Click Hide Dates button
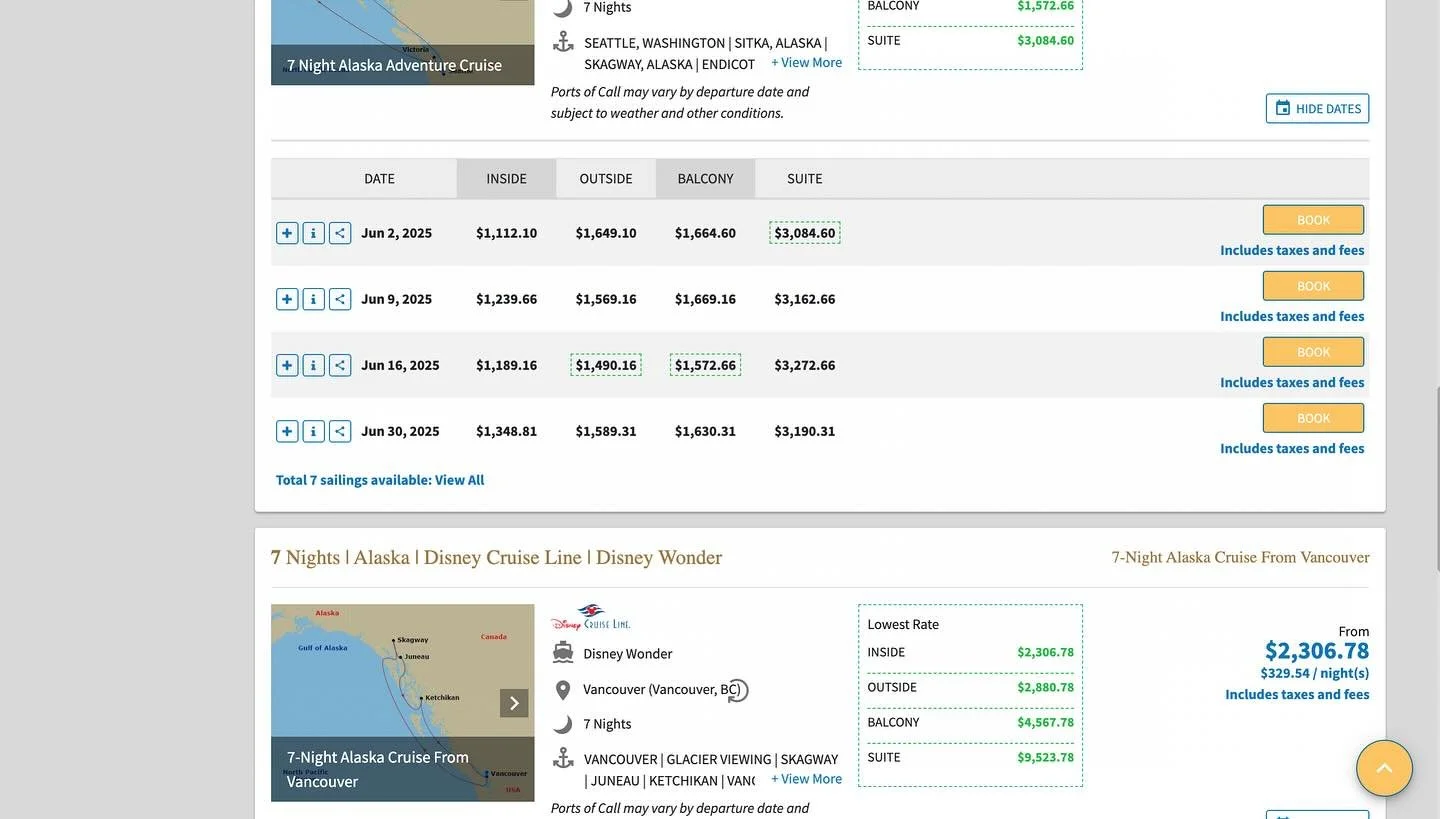 pyautogui.click(x=1317, y=108)
